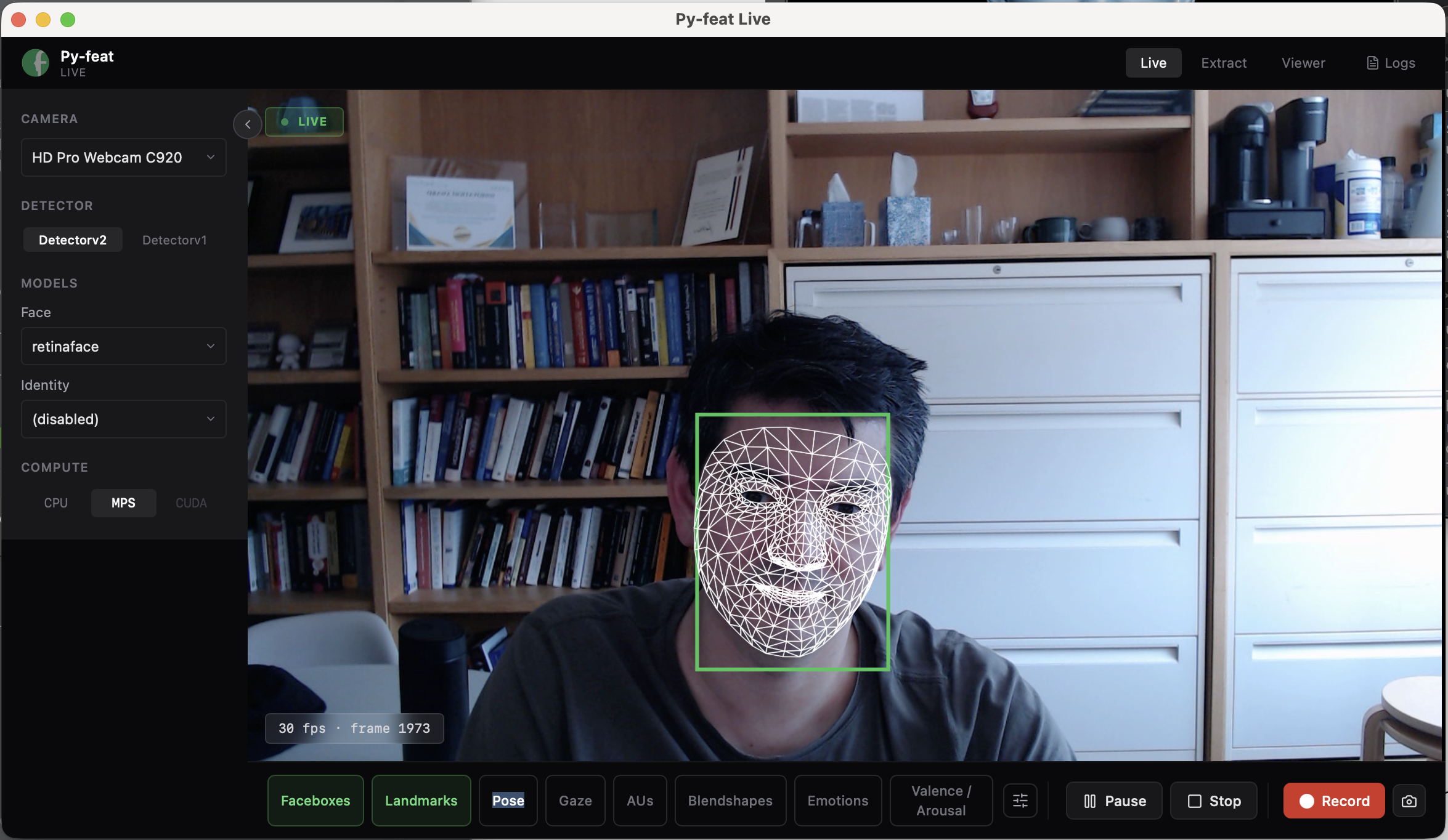
Task: Enable the AUs overlay
Action: (x=640, y=801)
